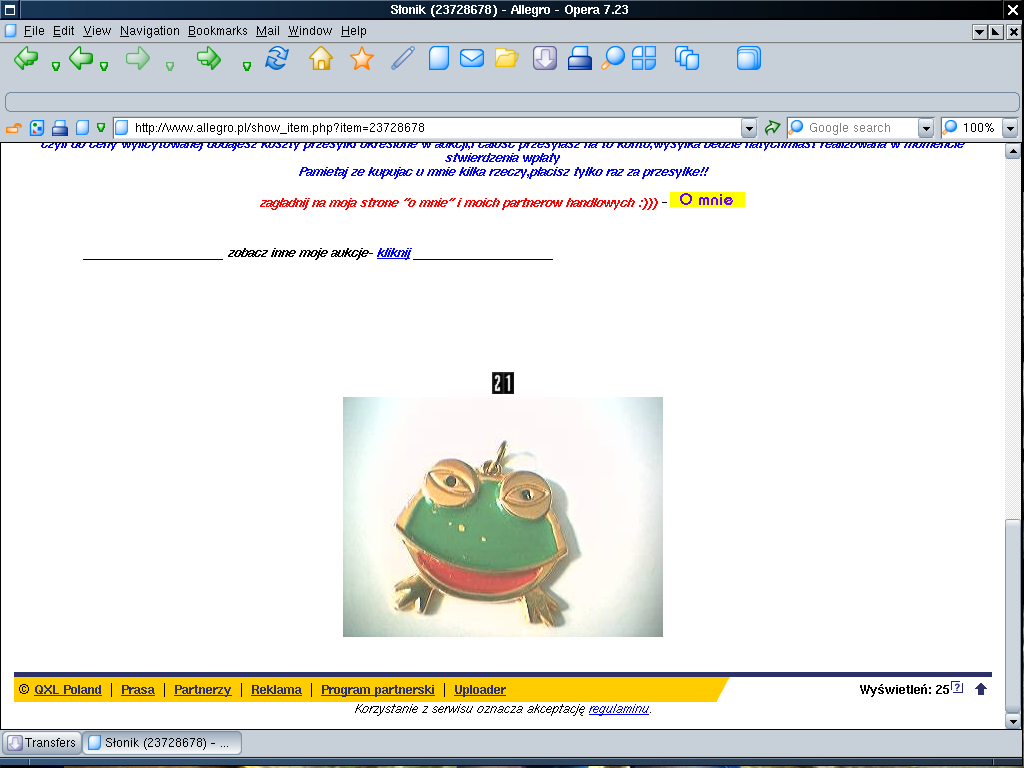Expand the address bar history dropdown
Viewport: 1024px width, 768px height.
point(749,128)
